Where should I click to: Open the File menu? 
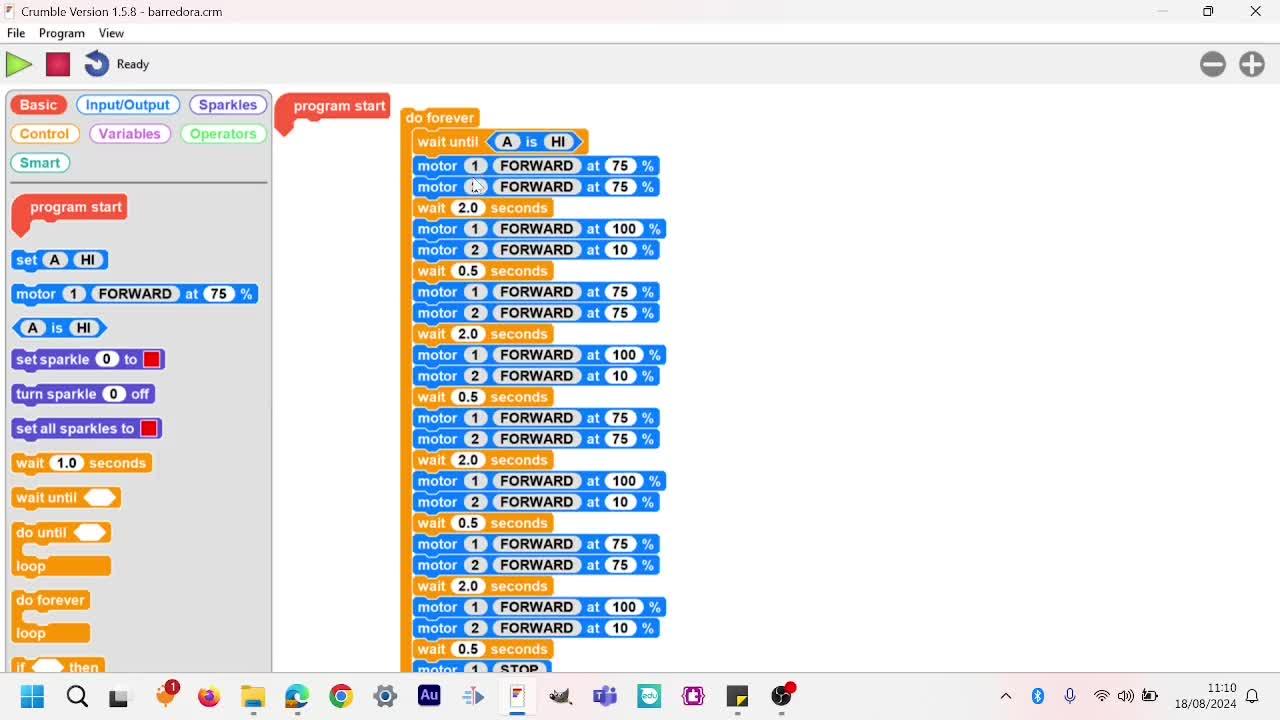pyautogui.click(x=16, y=33)
